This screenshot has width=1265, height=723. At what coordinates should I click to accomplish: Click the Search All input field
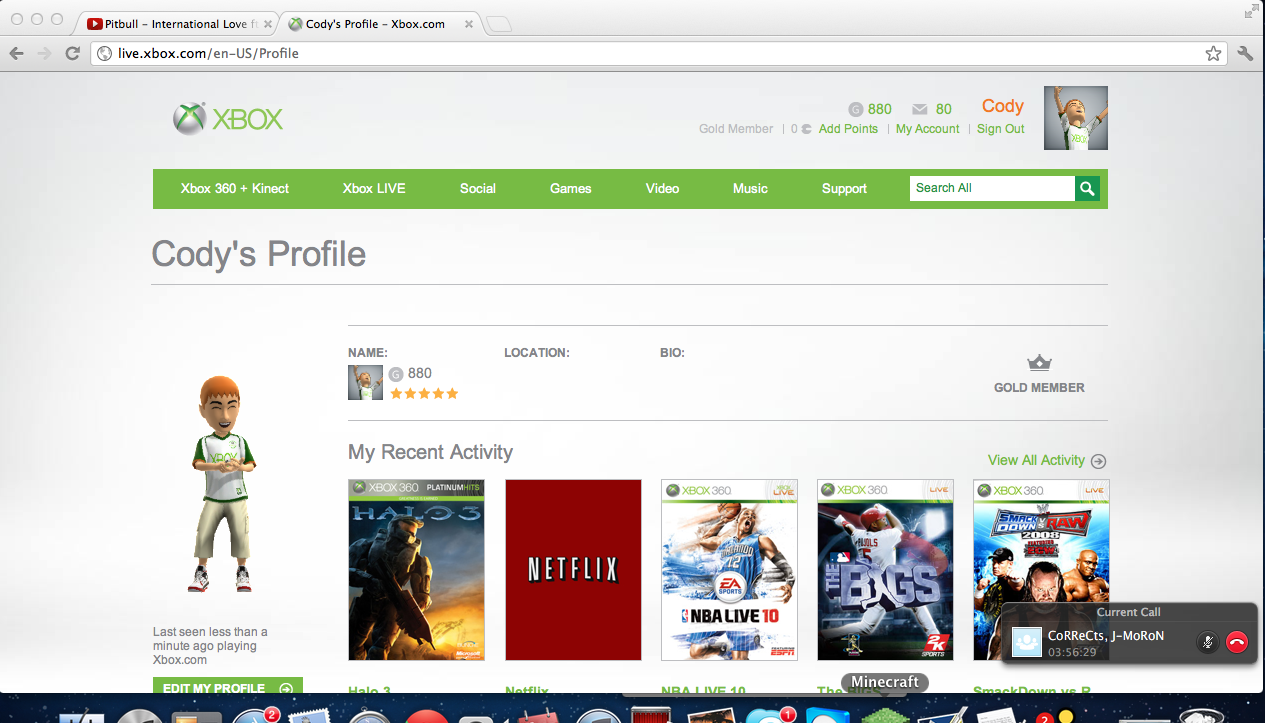tap(992, 188)
